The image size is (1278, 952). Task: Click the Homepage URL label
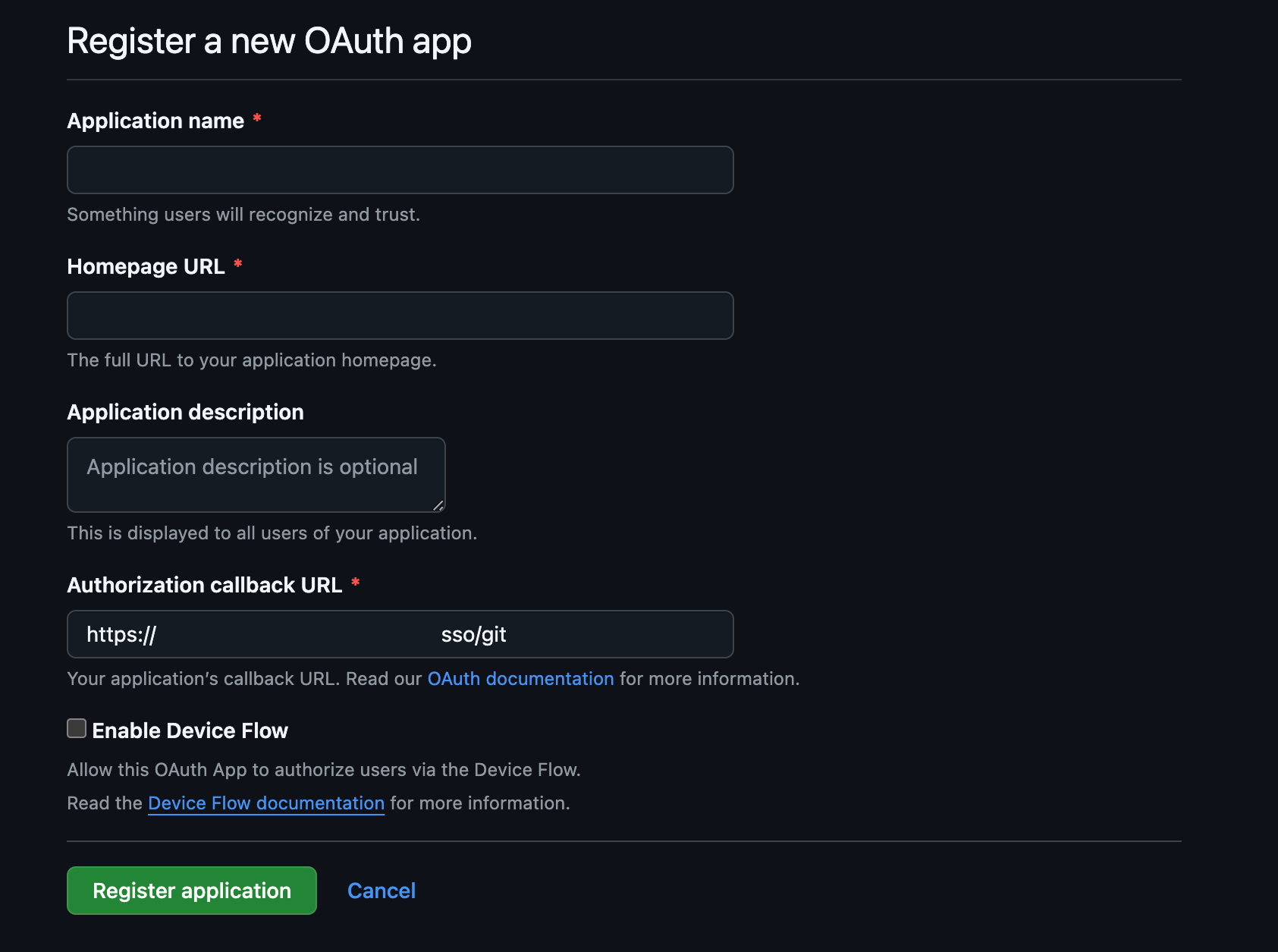point(146,266)
